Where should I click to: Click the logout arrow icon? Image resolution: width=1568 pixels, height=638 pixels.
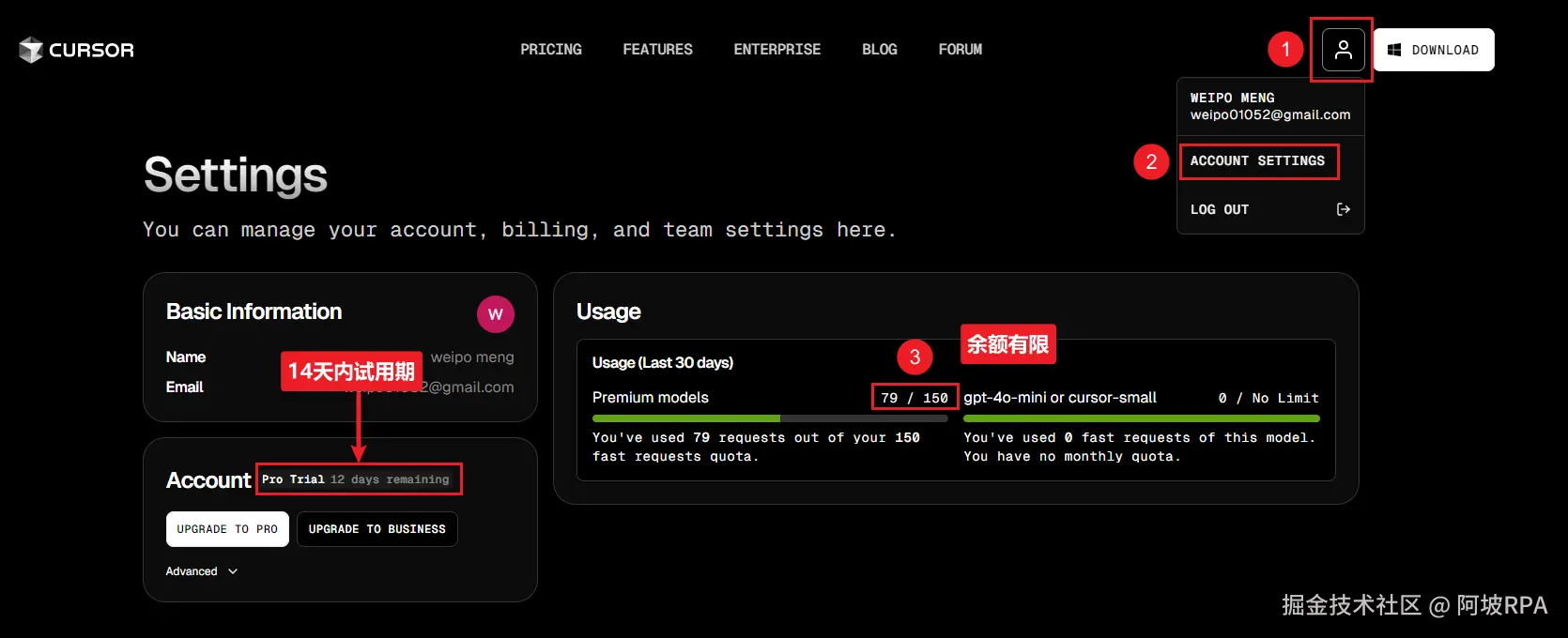1343,209
